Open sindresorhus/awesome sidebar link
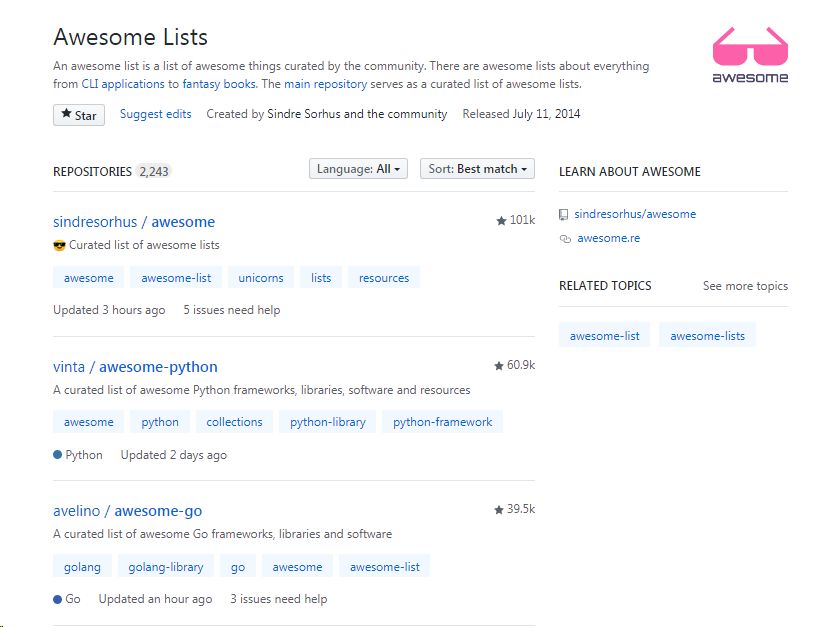 [x=635, y=214]
